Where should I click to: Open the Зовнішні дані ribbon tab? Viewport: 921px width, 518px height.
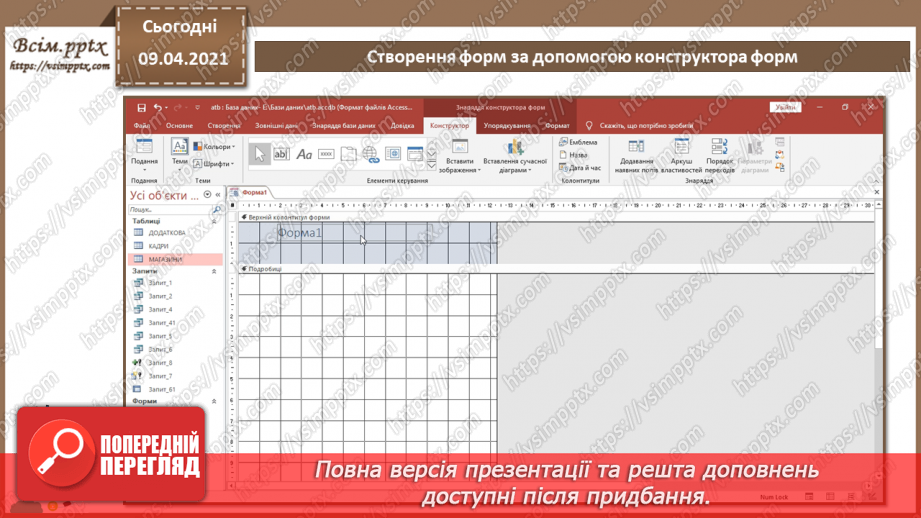[x=276, y=126]
